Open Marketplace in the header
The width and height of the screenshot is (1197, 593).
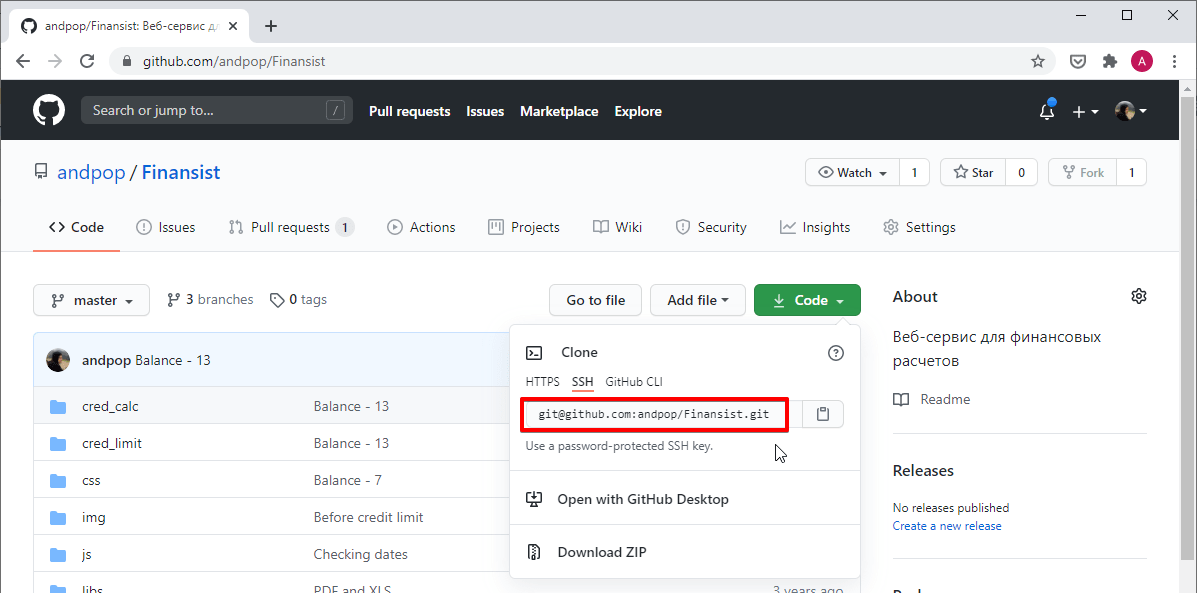[x=560, y=111]
